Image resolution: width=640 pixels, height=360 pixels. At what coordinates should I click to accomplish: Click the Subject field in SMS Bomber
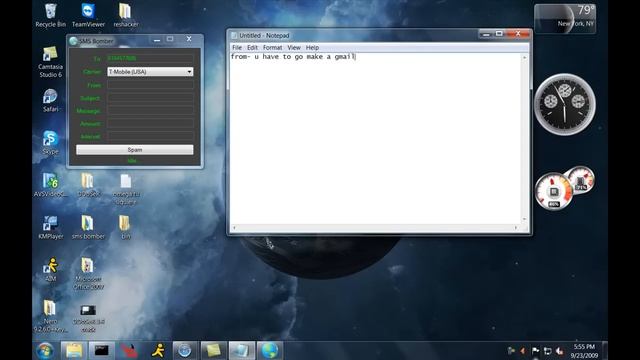(x=150, y=98)
